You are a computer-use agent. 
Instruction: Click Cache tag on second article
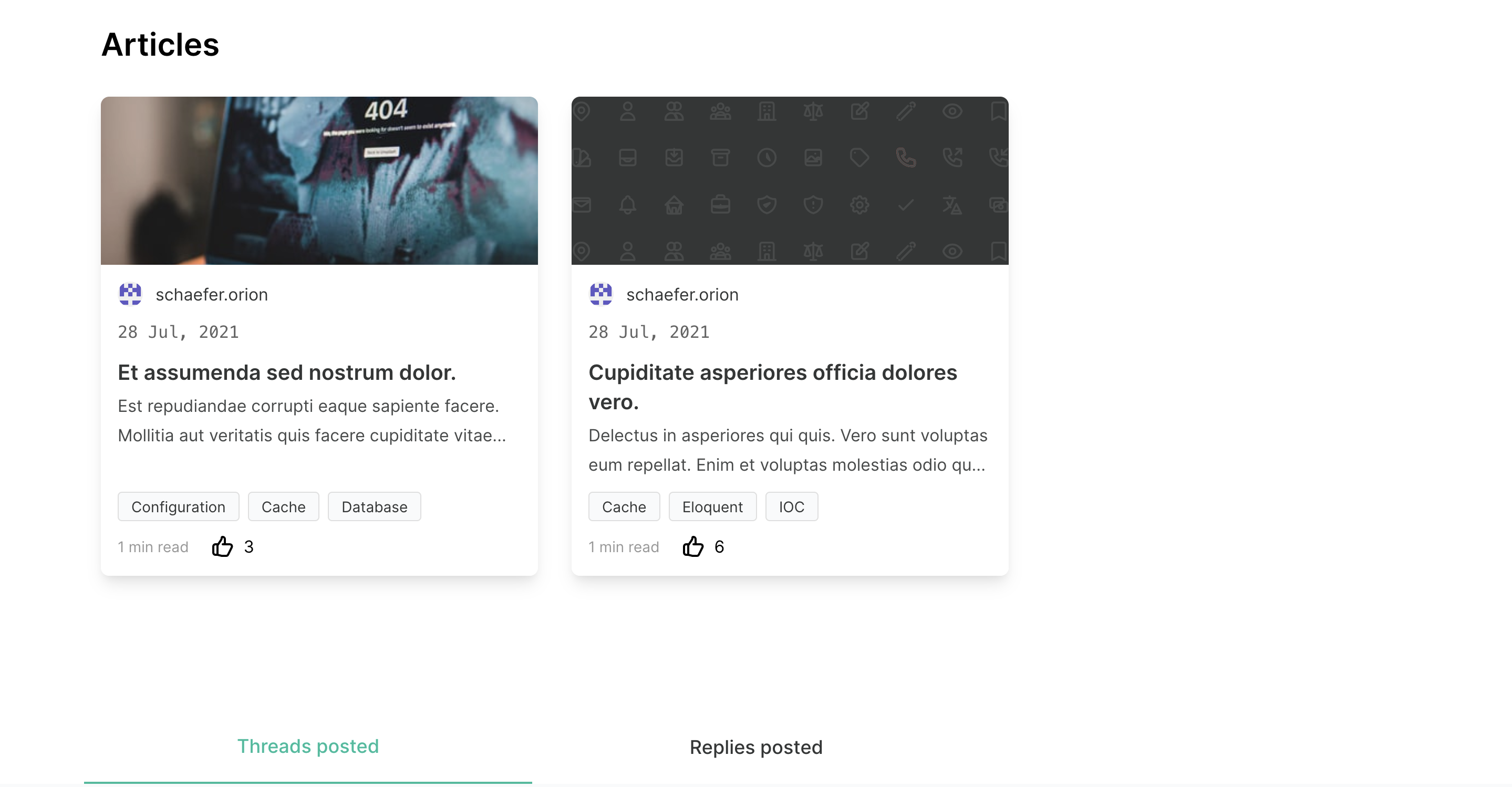coord(624,506)
